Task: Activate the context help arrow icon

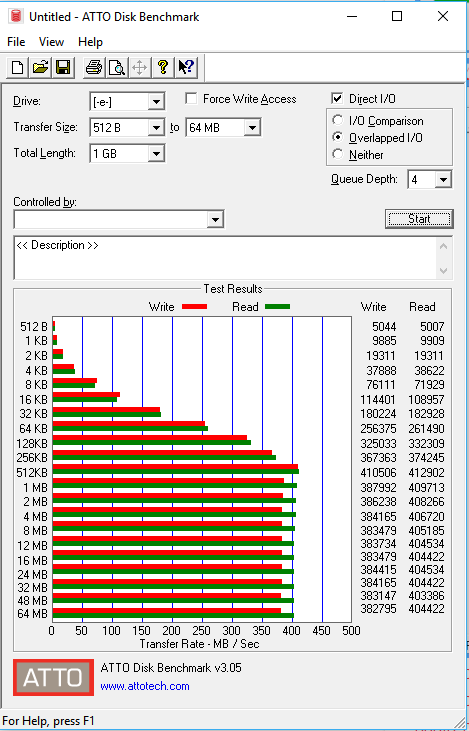Action: coord(186,68)
